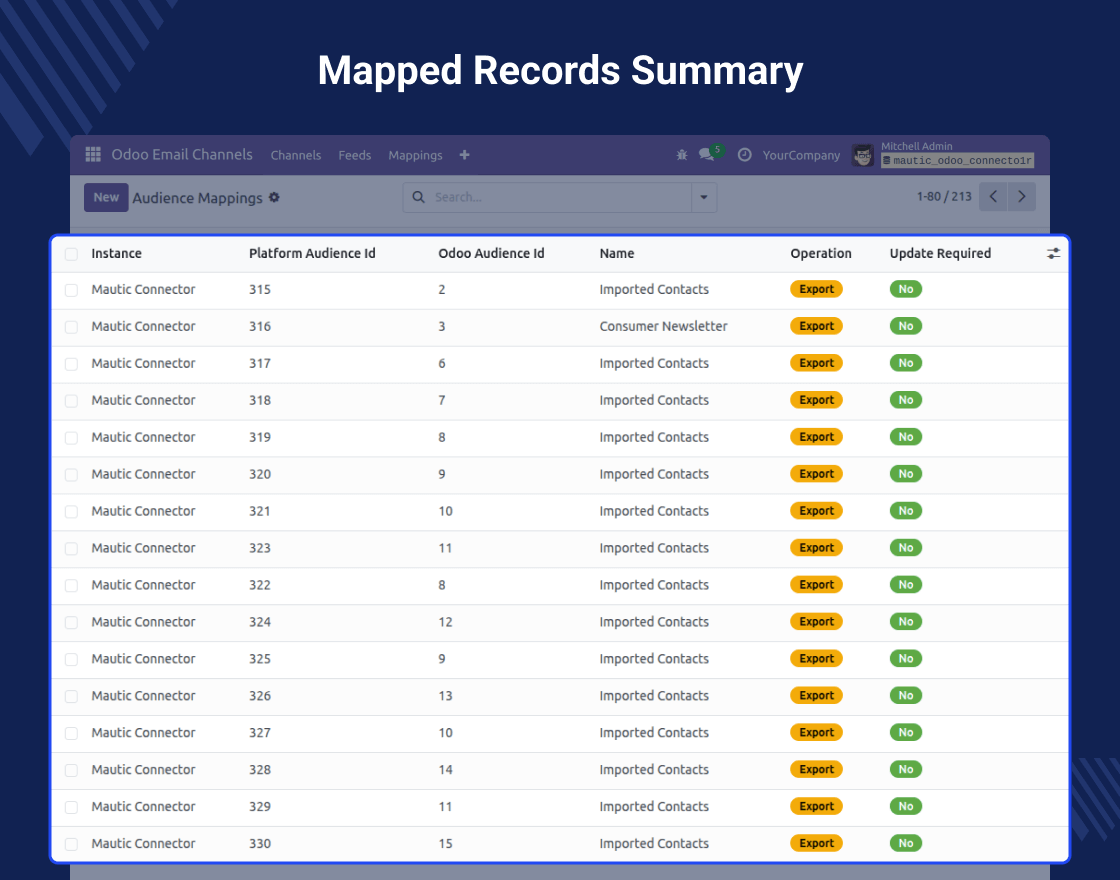Viewport: 1120px width, 880px height.
Task: Click the Export badge in row 316
Action: pyautogui.click(x=816, y=326)
